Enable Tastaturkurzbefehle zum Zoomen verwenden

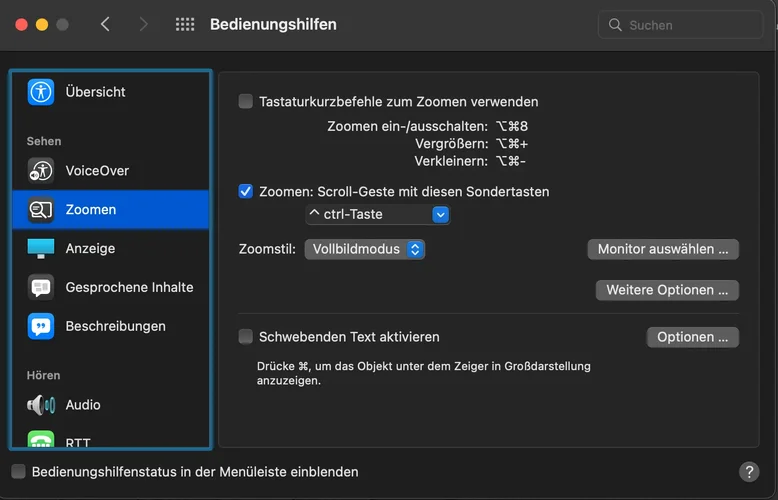246,101
